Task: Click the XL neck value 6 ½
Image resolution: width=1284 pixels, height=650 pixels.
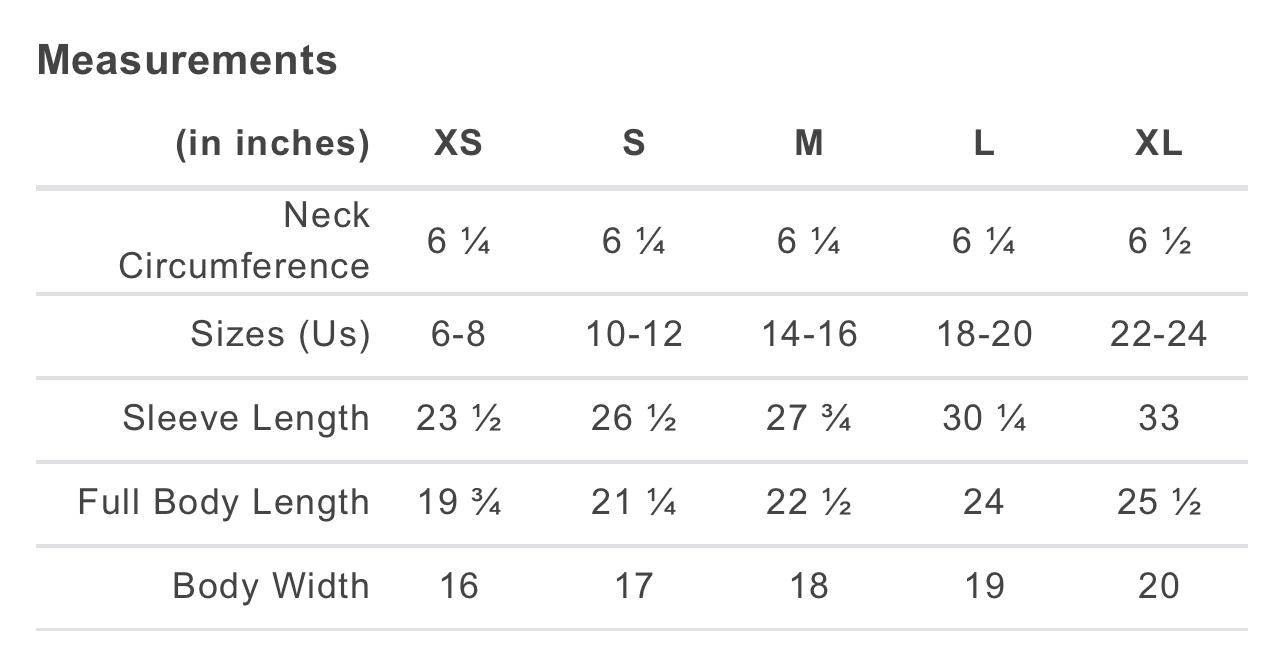Action: 1159,241
